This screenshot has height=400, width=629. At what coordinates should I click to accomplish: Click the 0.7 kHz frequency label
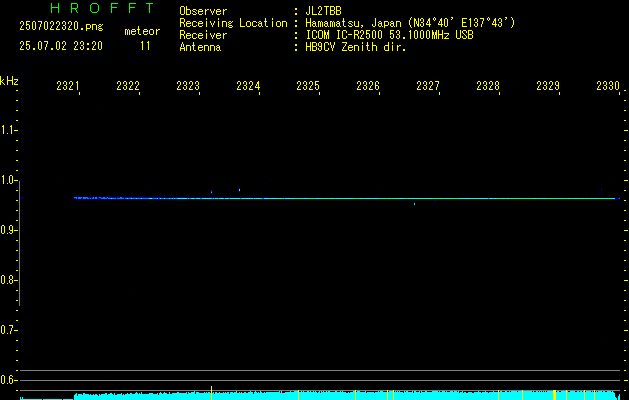(x=8, y=330)
